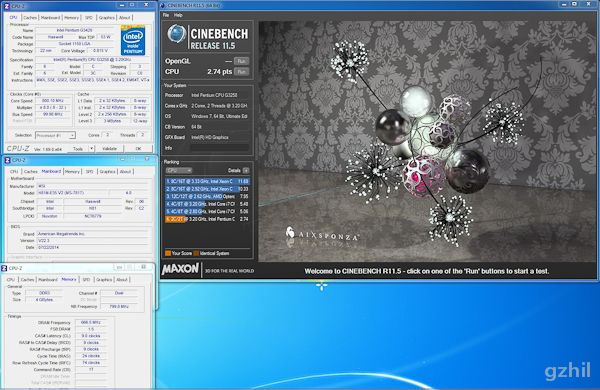Select SPD tab in CPU-Z Mainboard window
600x390 pixels.
click(90, 171)
